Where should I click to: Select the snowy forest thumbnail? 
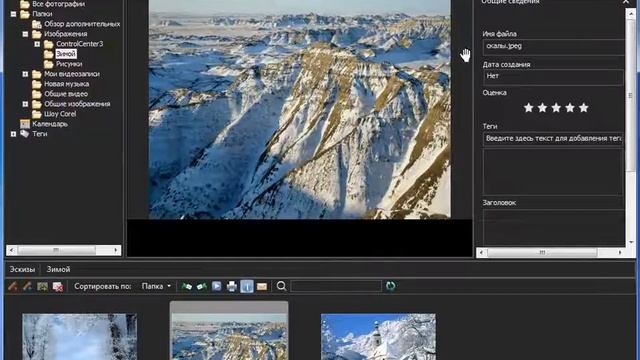click(80, 337)
